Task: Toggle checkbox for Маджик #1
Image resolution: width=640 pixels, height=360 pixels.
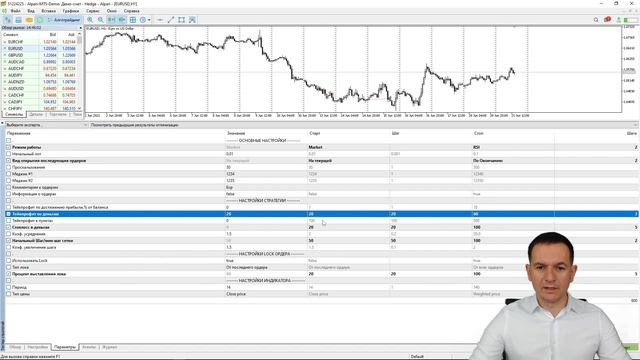Action: click(x=9, y=174)
